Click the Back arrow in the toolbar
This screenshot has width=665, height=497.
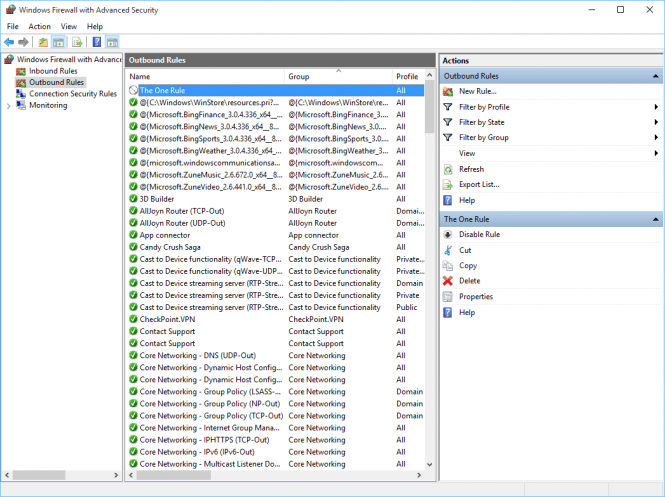click(x=9, y=42)
